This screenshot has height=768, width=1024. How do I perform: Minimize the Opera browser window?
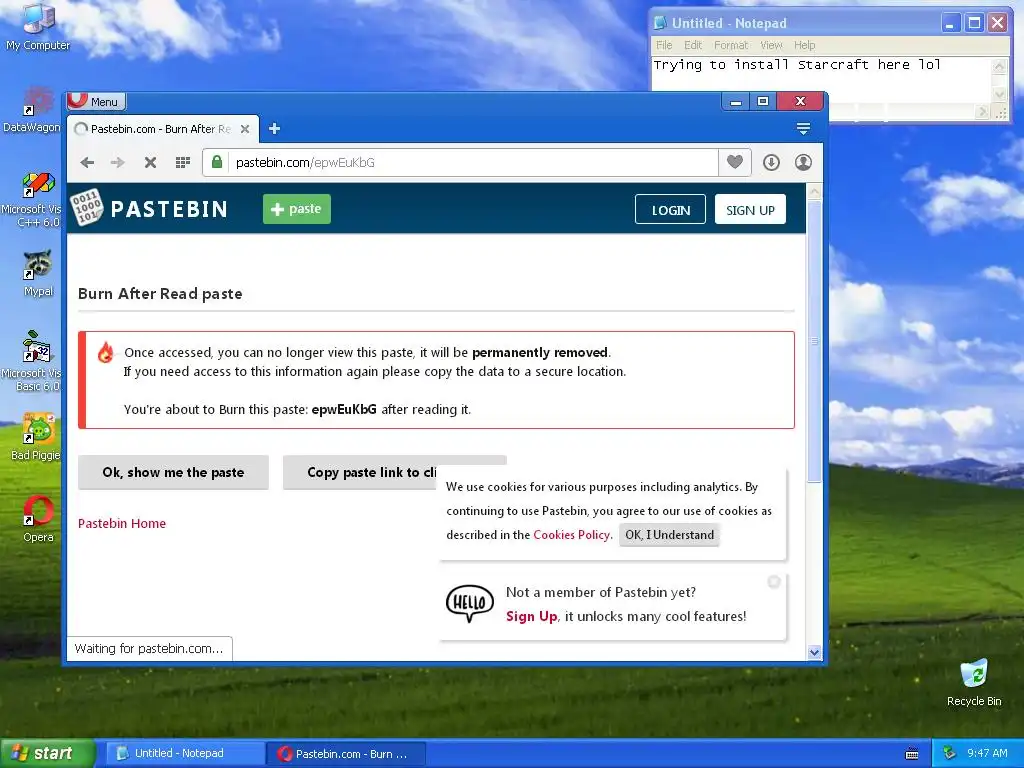coord(736,101)
